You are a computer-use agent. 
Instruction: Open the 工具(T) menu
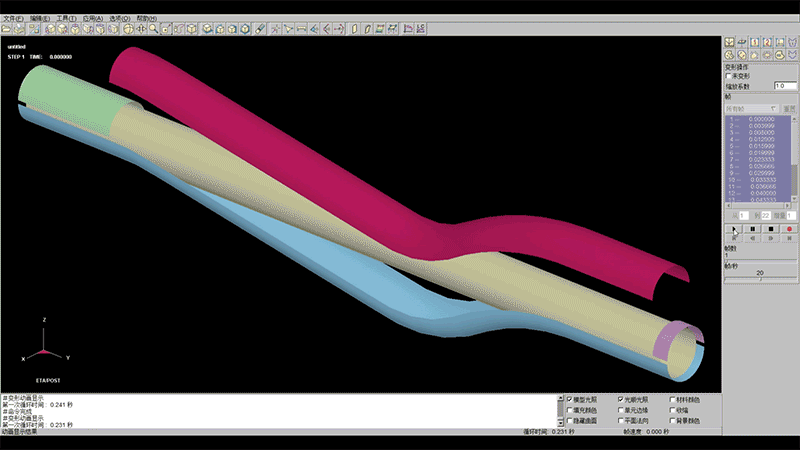[65, 18]
